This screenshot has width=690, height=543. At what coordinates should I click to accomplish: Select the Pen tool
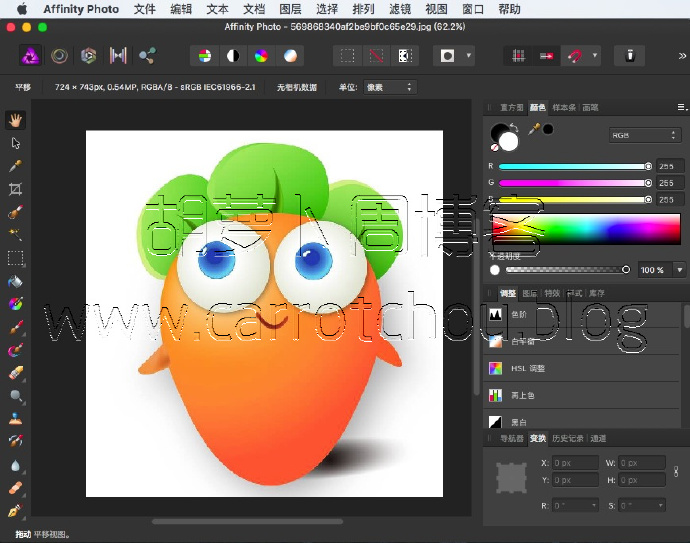click(15, 510)
